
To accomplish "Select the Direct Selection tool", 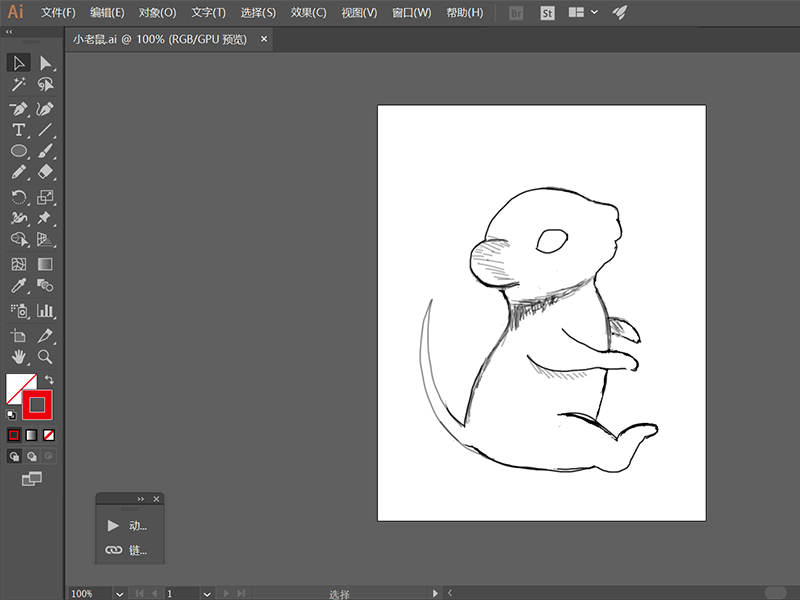I will (x=45, y=63).
